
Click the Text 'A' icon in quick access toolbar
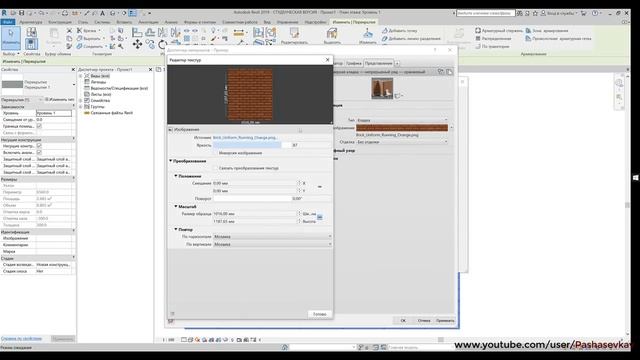(102, 13)
